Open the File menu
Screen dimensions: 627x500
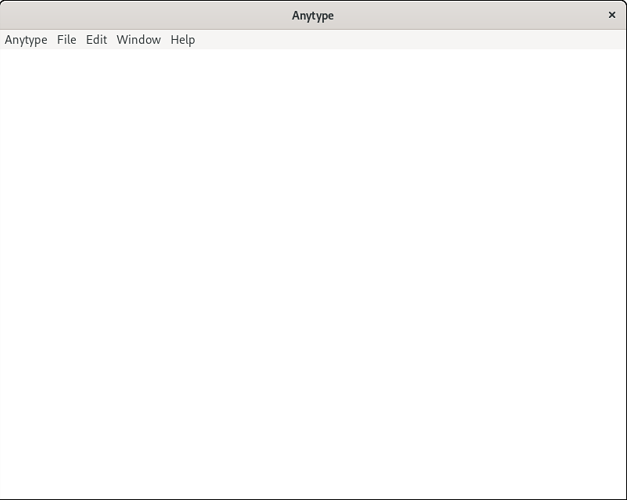(x=66, y=40)
